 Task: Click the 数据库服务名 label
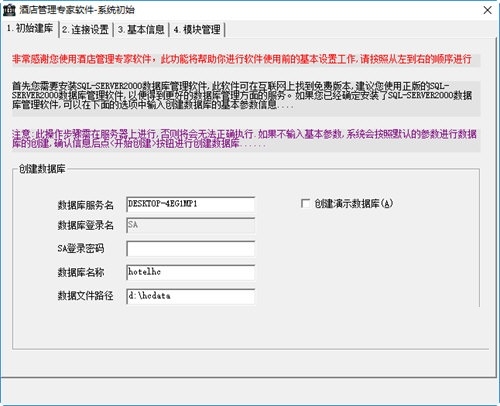pyautogui.click(x=86, y=205)
